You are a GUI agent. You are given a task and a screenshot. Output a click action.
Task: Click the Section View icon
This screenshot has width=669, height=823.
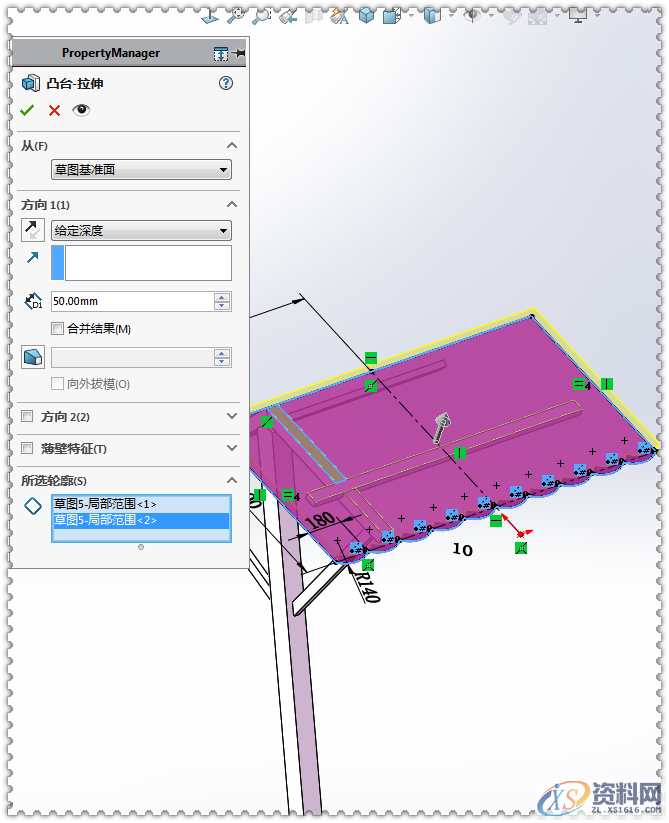point(314,16)
